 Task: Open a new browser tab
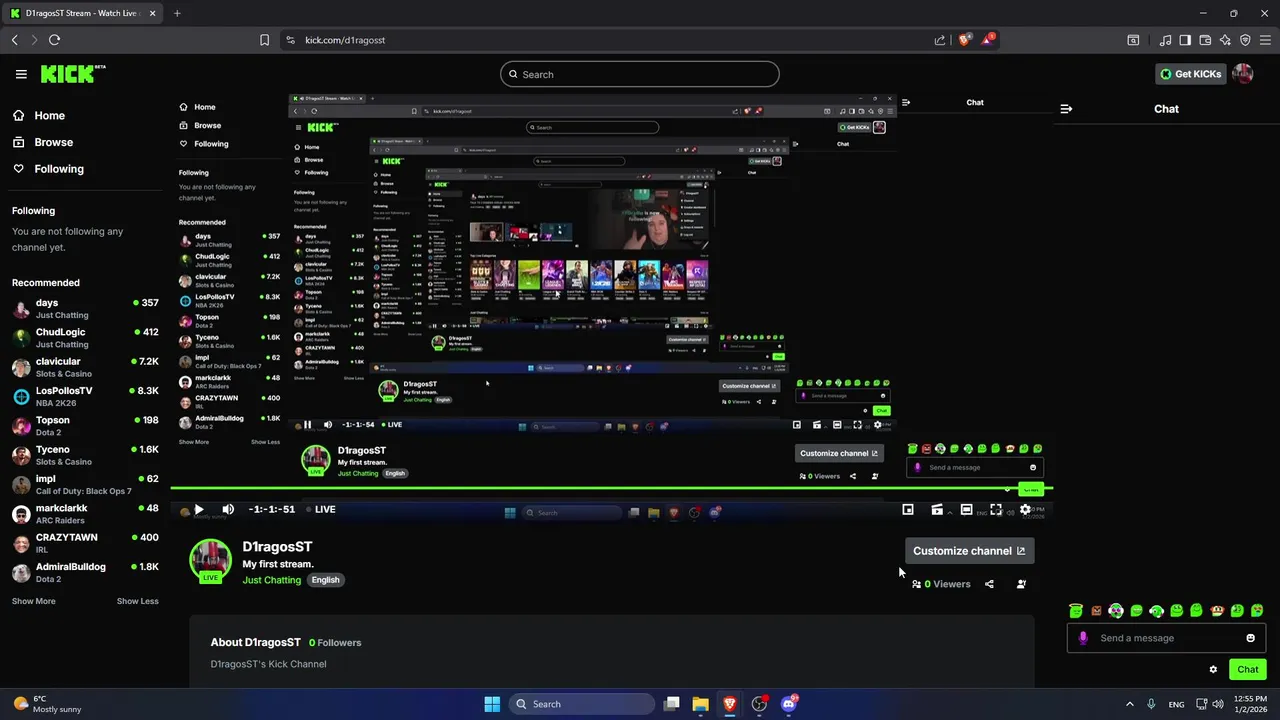point(177,13)
